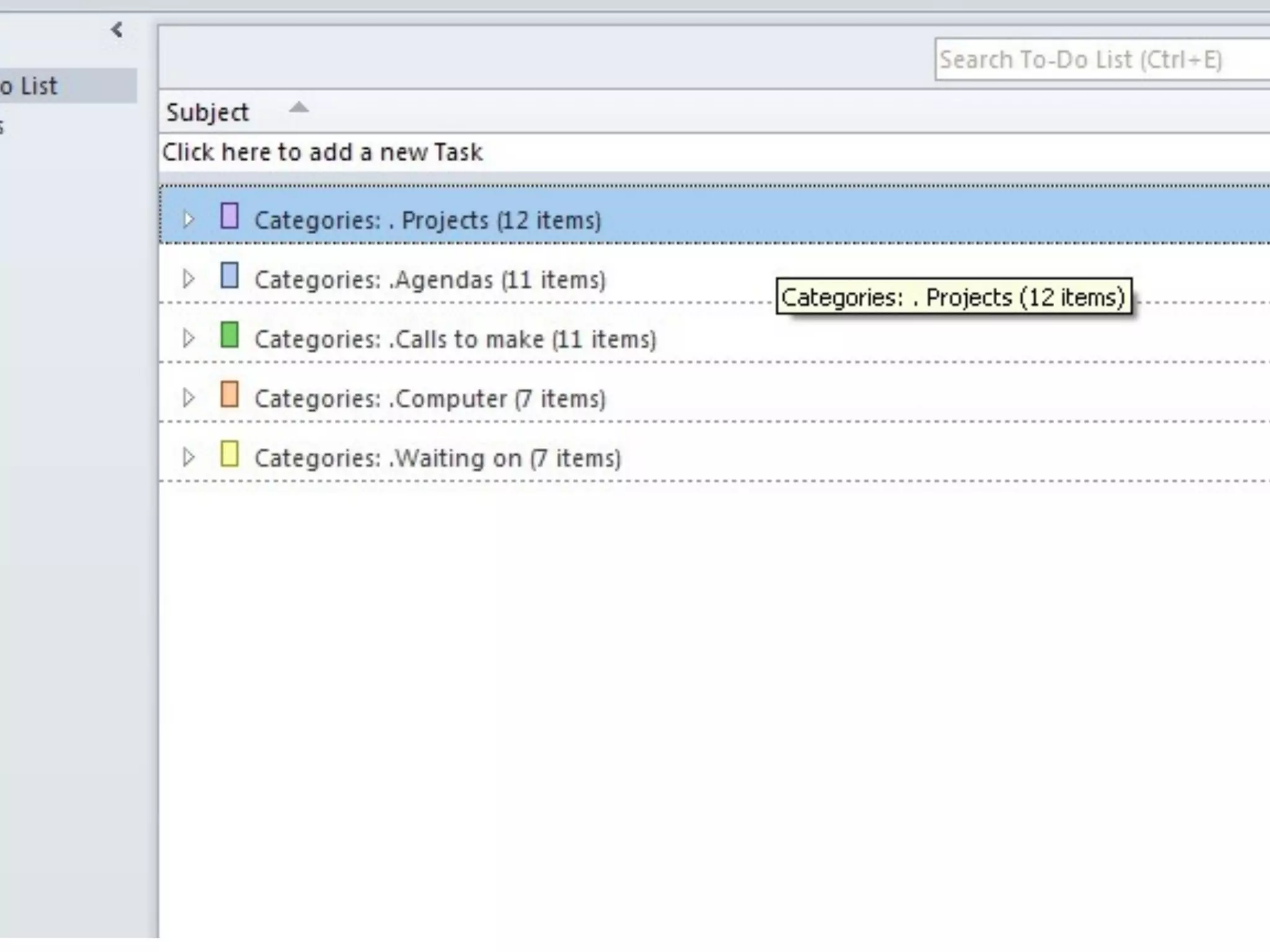The height and width of the screenshot is (952, 1270).
Task: Click the Subject column header
Action: tap(208, 113)
